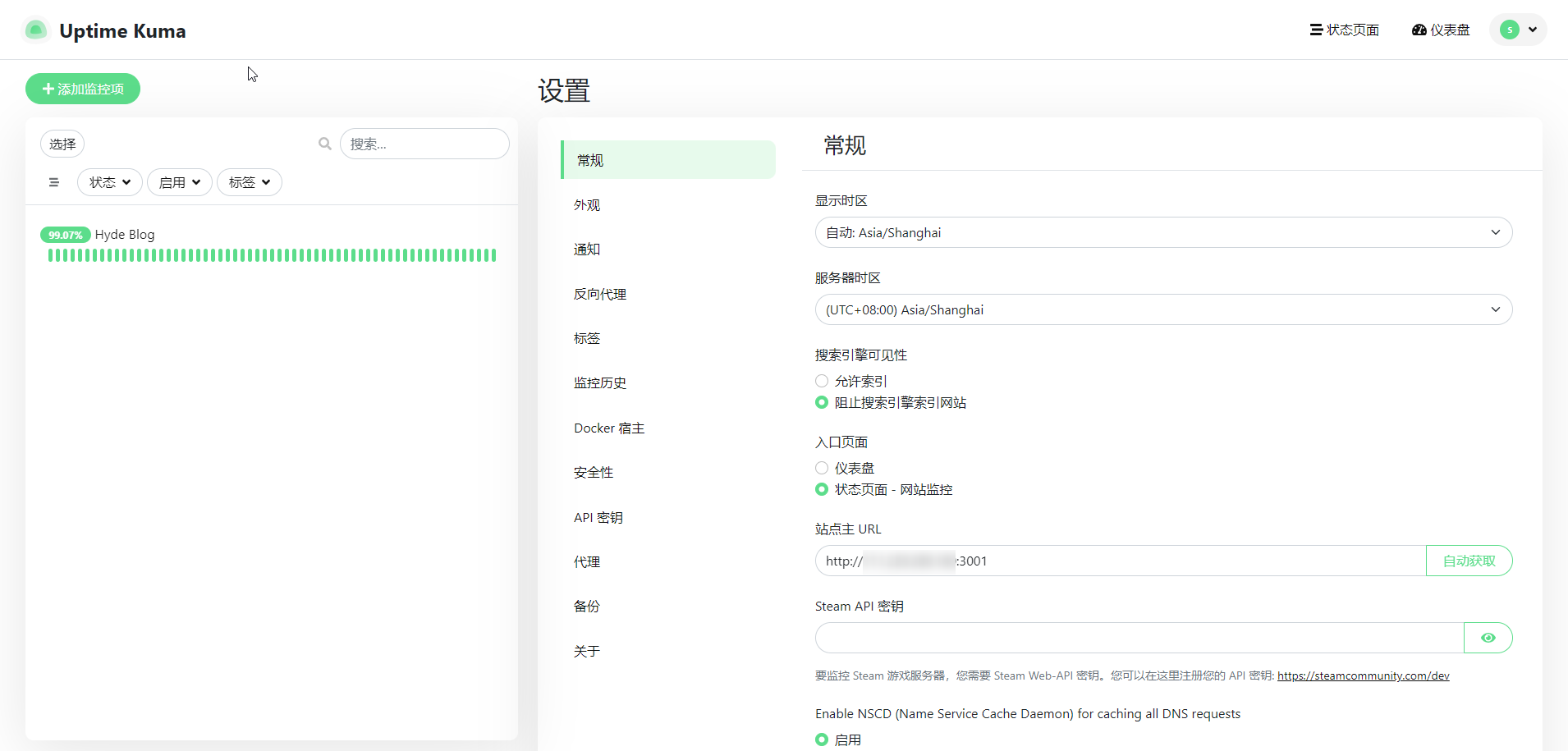This screenshot has width=1568, height=751.
Task: Select the Docker 宿主 settings tab
Action: [x=668, y=428]
